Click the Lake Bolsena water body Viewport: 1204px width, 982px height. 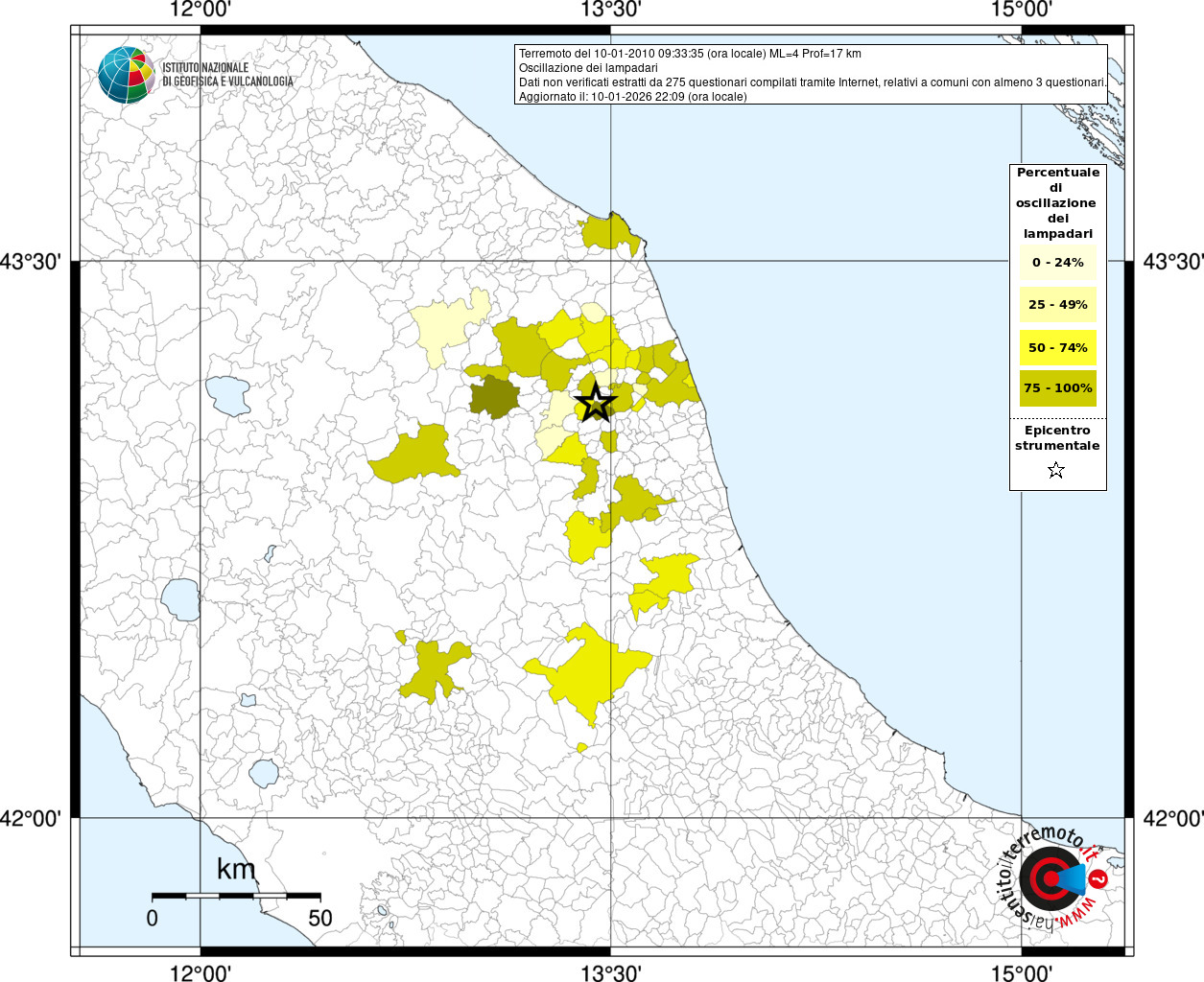point(180,599)
